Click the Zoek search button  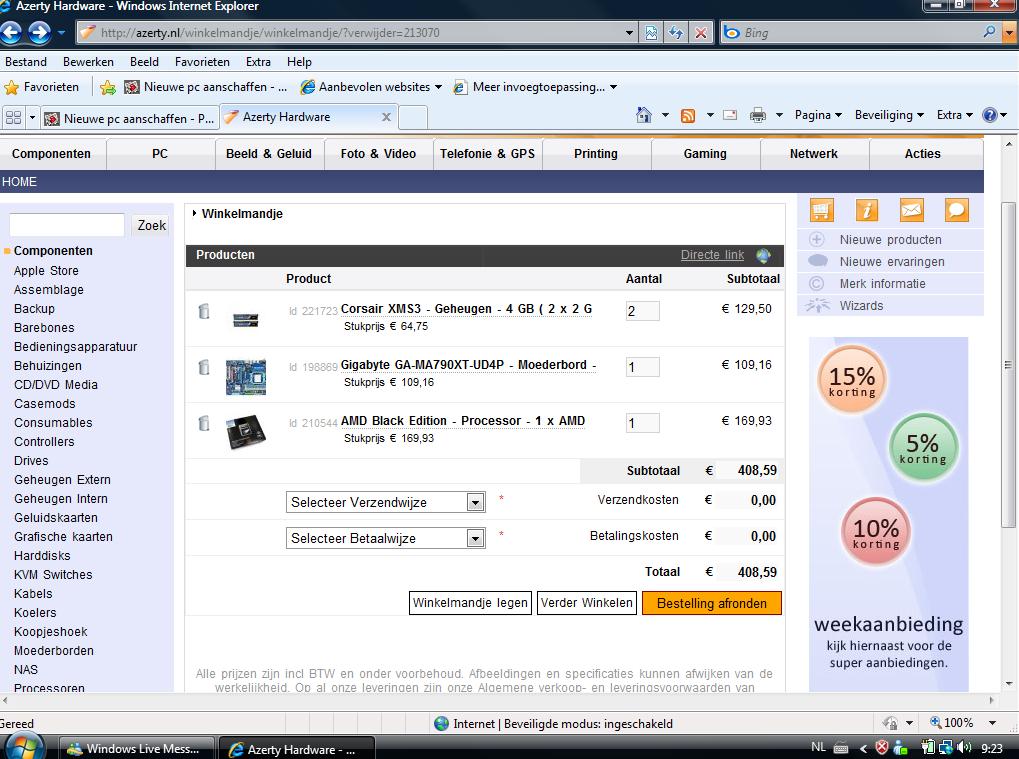coord(151,225)
